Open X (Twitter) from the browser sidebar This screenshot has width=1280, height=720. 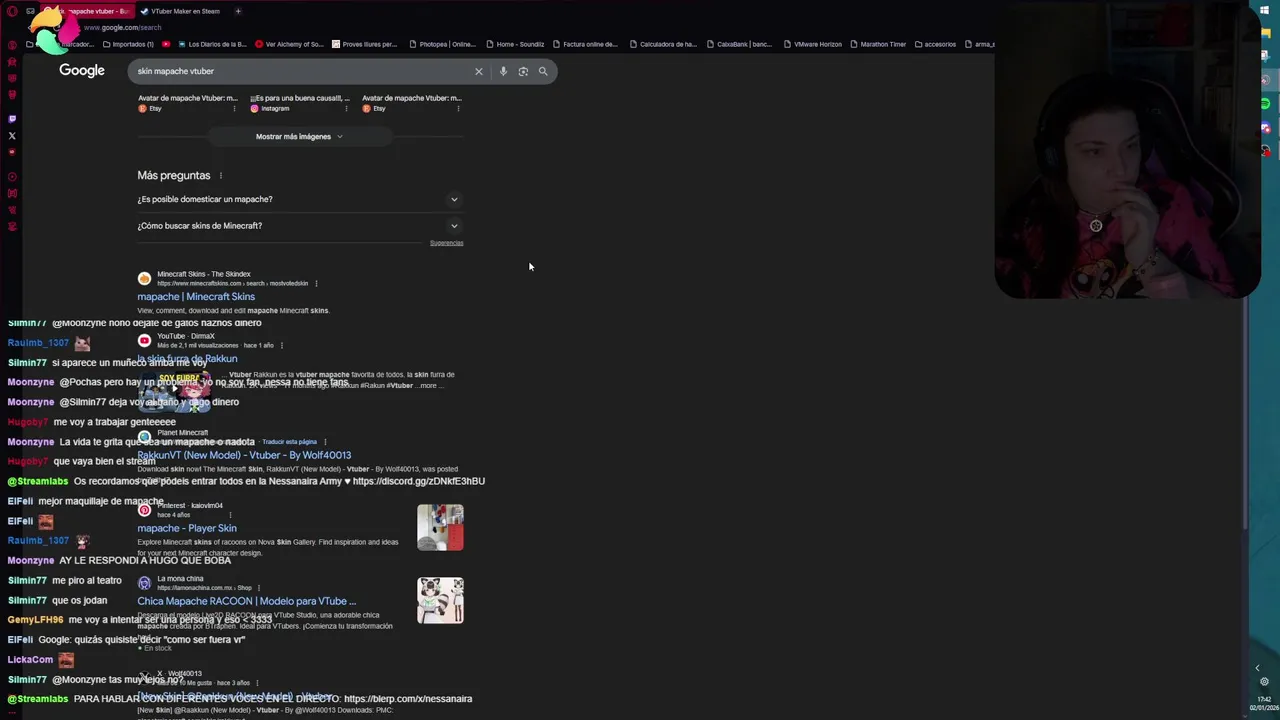click(12, 136)
